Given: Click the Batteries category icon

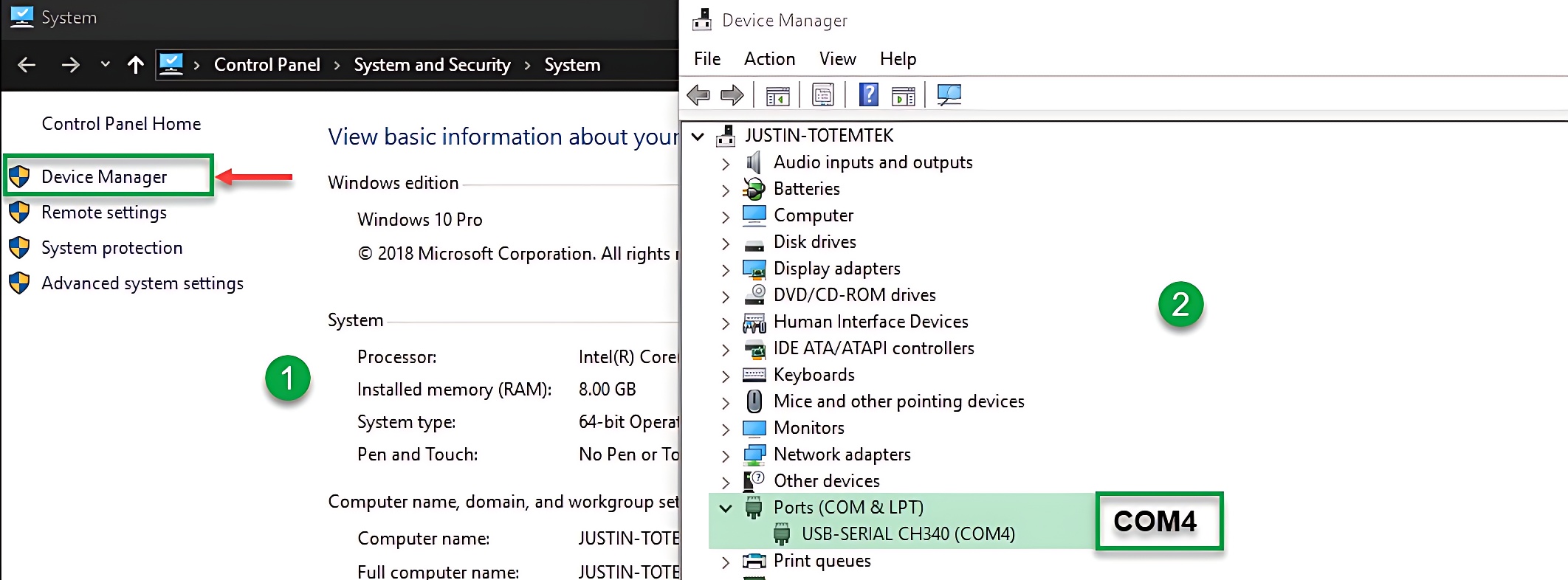Looking at the screenshot, I should 754,189.
